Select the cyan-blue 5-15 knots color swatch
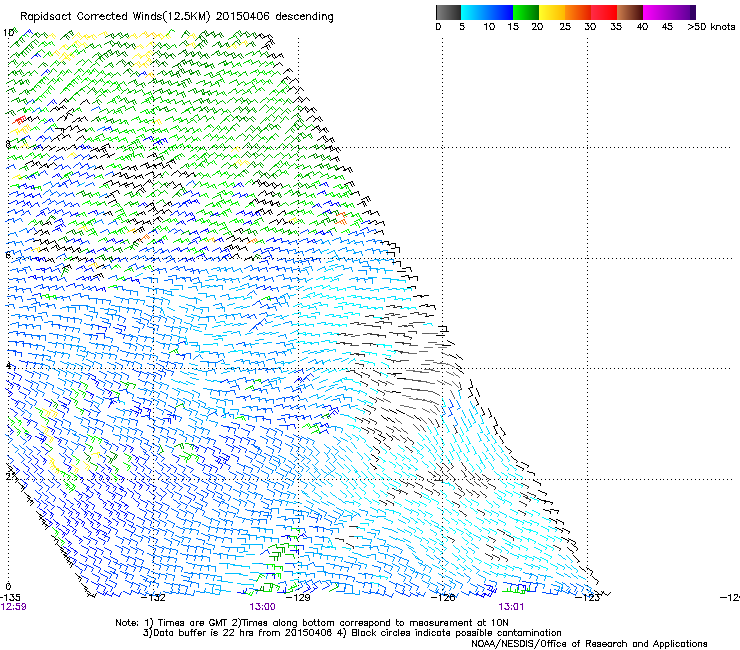This screenshot has width=740, height=650. [487, 12]
